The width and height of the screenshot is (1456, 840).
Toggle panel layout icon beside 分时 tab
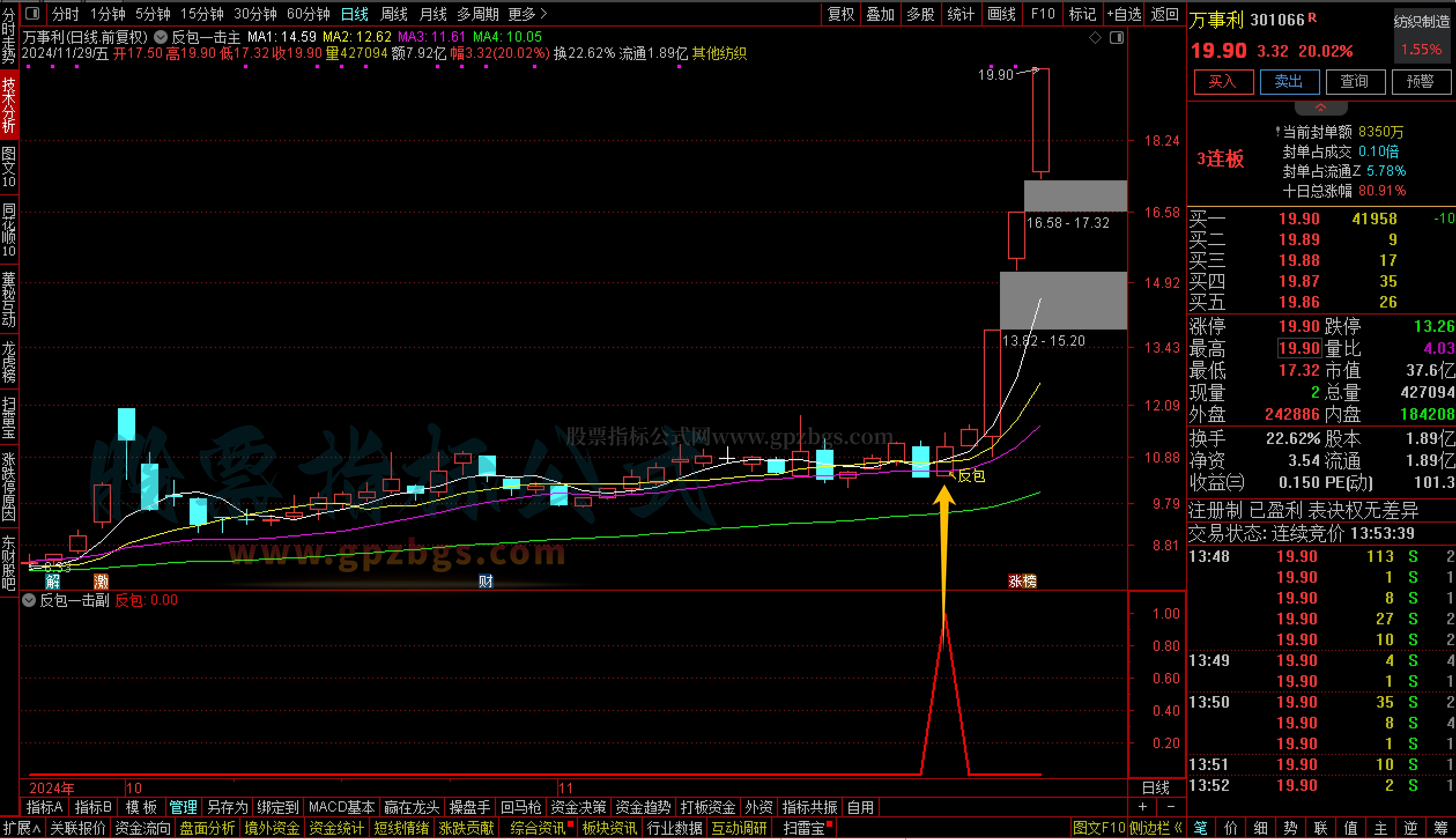pos(33,13)
